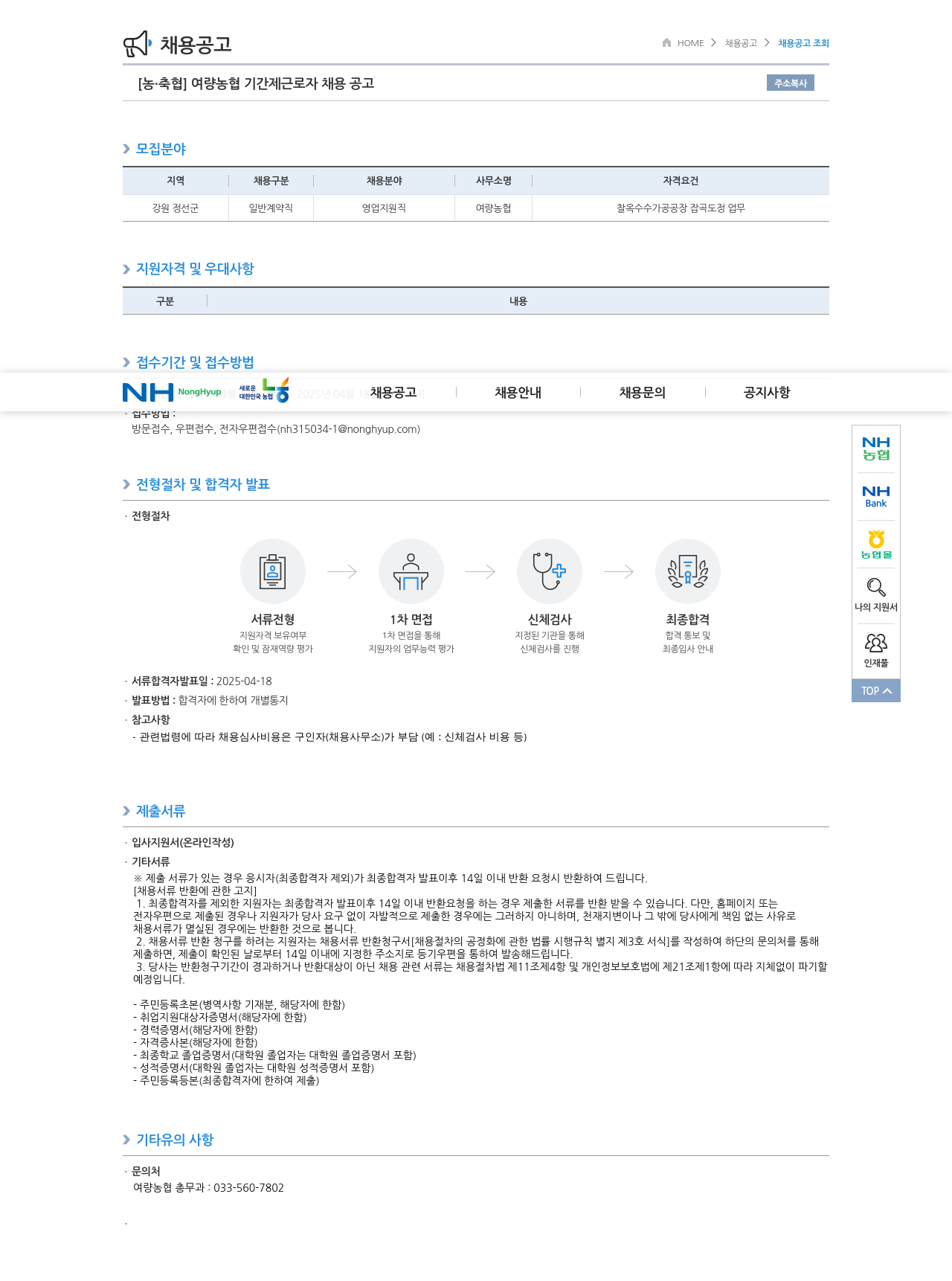This screenshot has width=952, height=1281.
Task: Open 나의 지원서 magnifier shortcut
Action: [x=876, y=594]
